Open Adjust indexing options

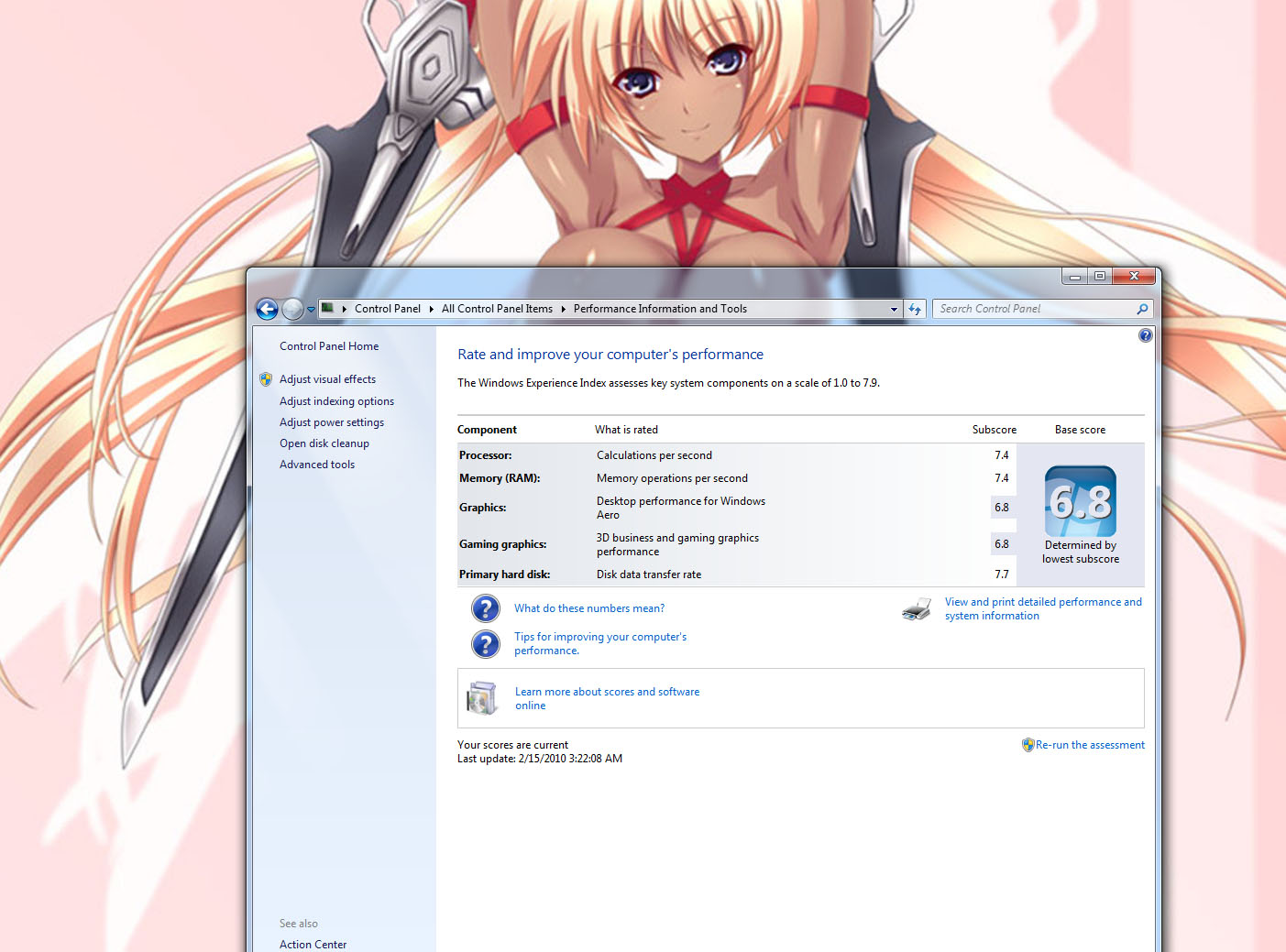pos(336,401)
